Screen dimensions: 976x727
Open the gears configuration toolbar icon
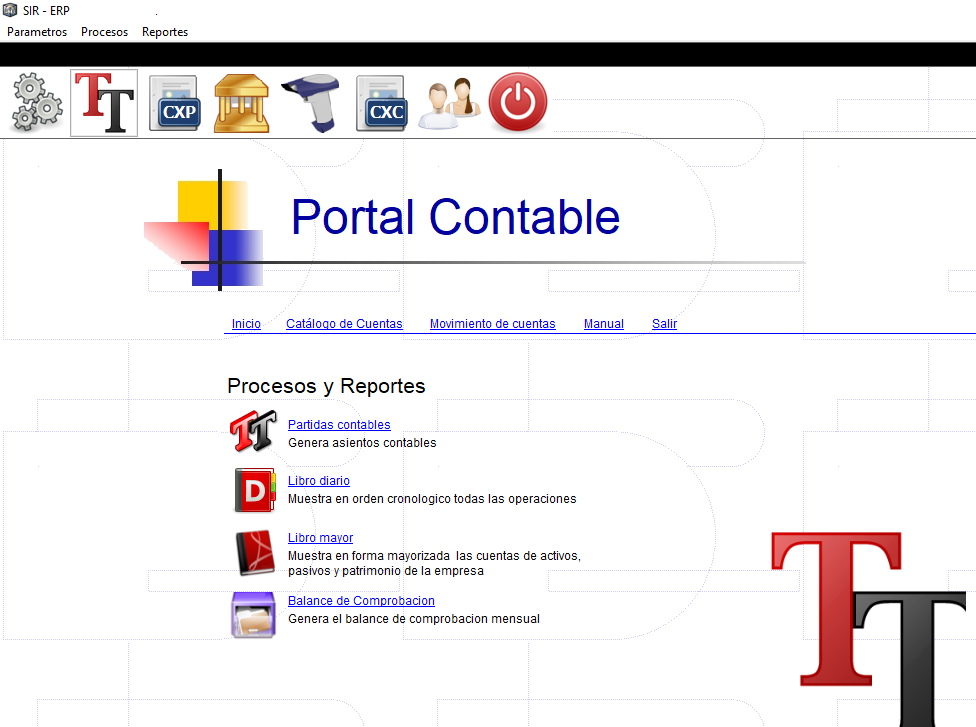[37, 103]
